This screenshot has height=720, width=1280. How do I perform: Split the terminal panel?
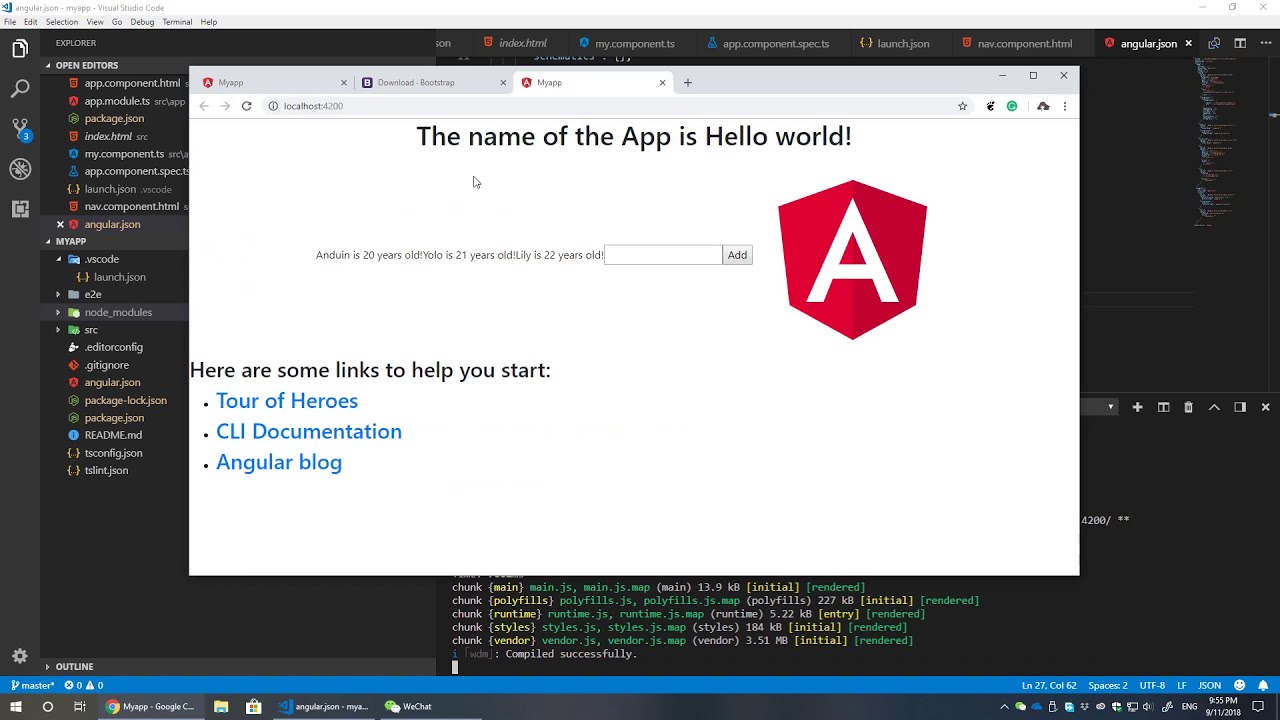click(1163, 407)
